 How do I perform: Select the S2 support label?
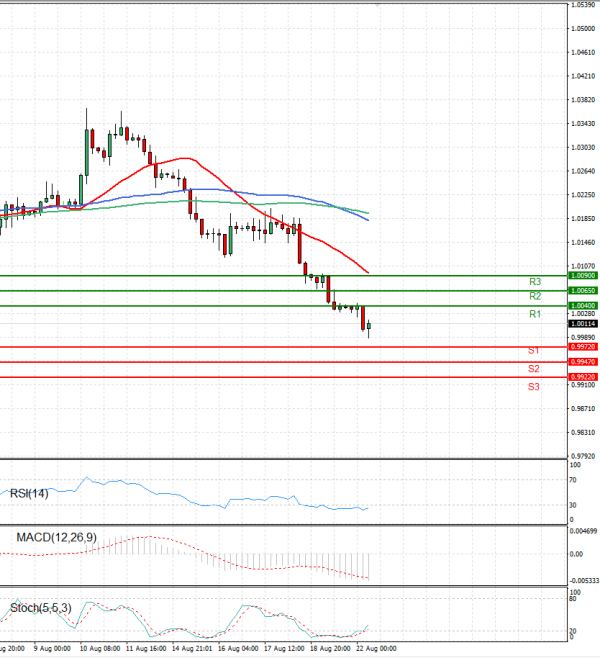pos(534,369)
